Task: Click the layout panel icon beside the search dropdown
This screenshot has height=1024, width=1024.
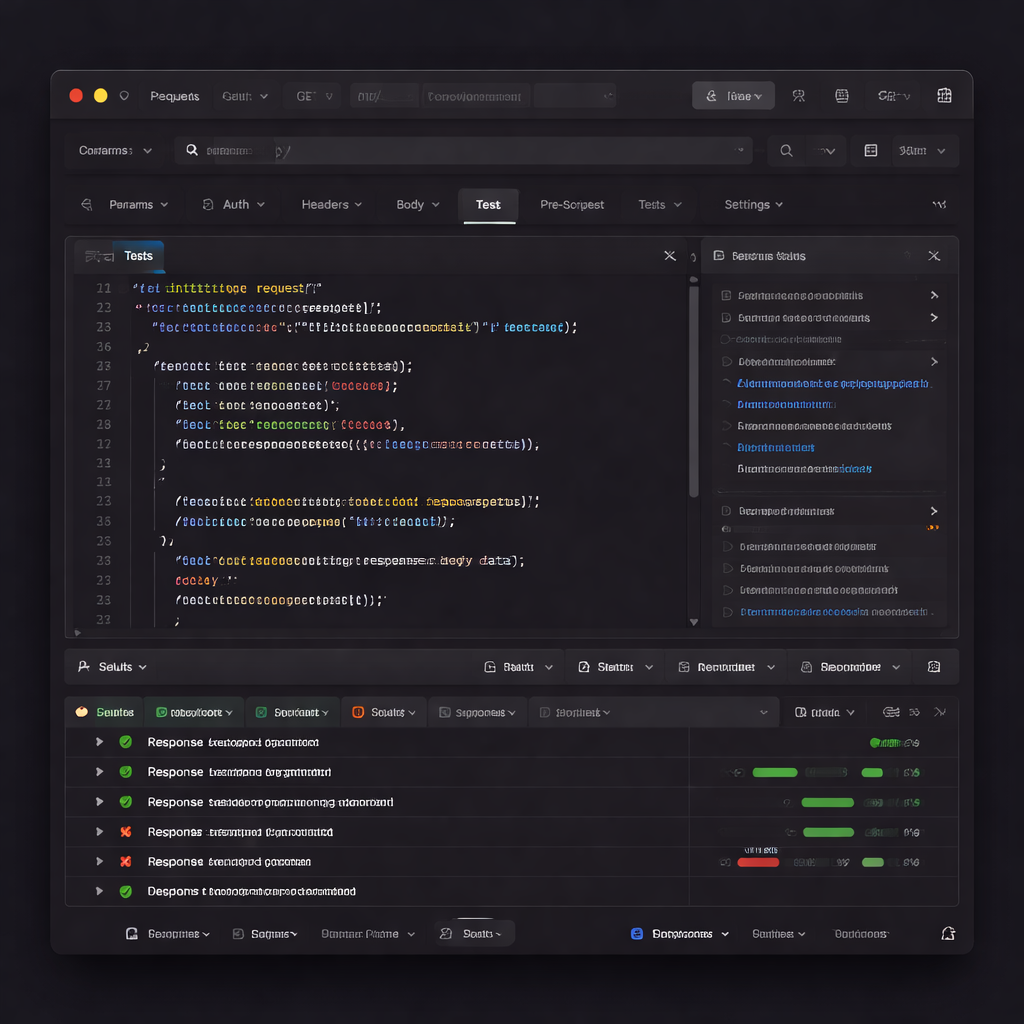Action: pos(871,151)
